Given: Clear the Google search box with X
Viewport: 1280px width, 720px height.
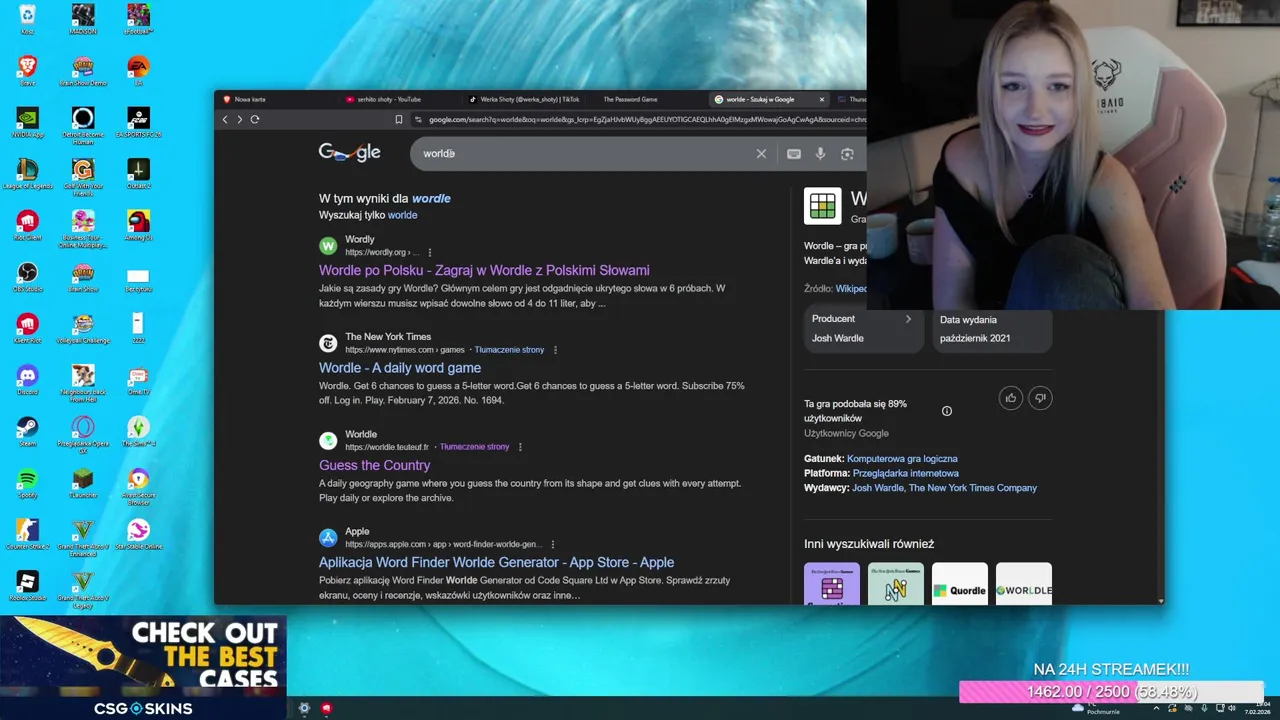Looking at the screenshot, I should (x=761, y=154).
